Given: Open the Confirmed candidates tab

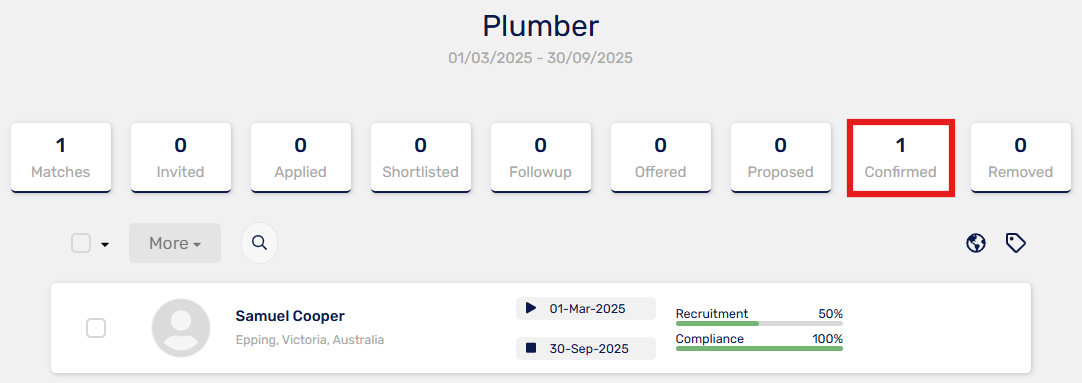Looking at the screenshot, I should coord(901,157).
